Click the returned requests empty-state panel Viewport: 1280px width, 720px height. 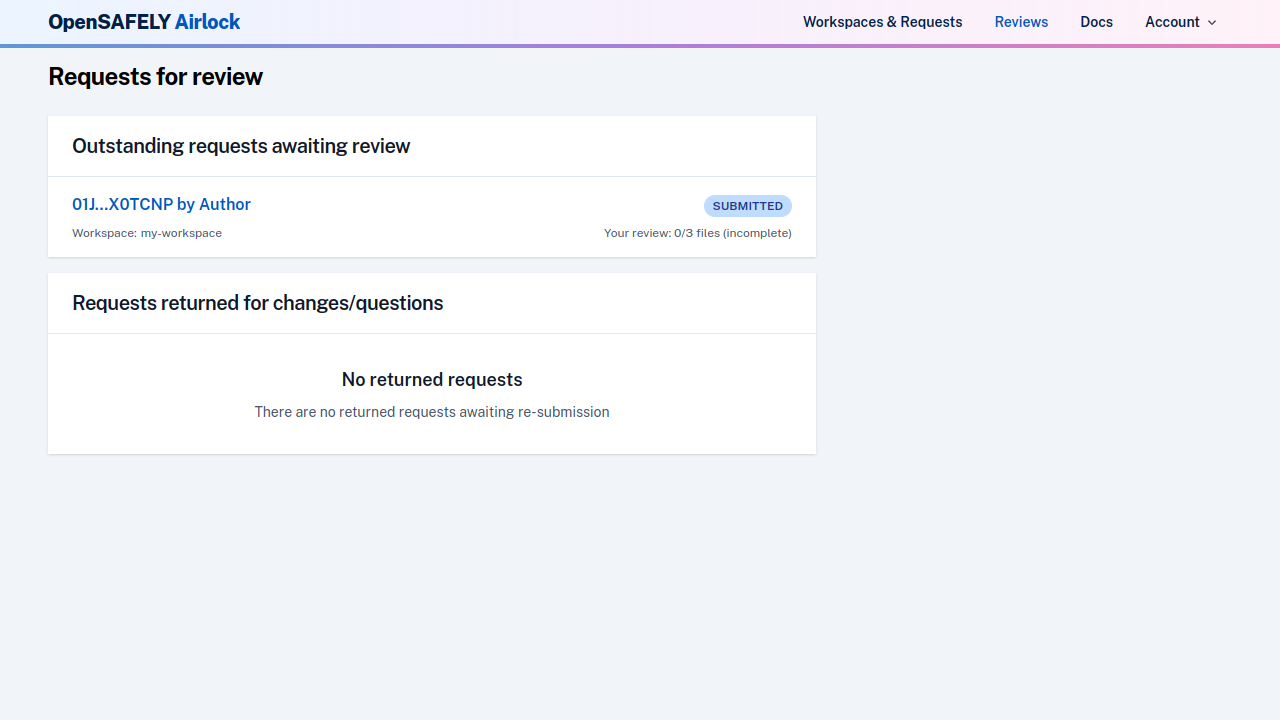click(x=431, y=394)
